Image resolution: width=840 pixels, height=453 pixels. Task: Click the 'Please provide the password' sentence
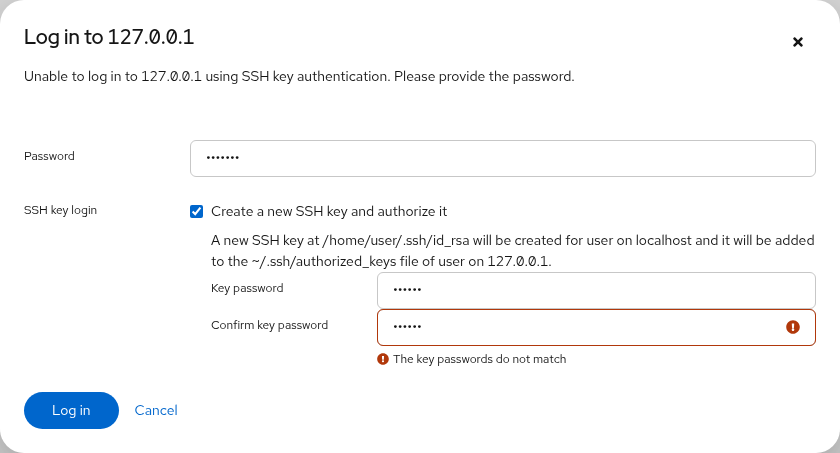click(484, 77)
